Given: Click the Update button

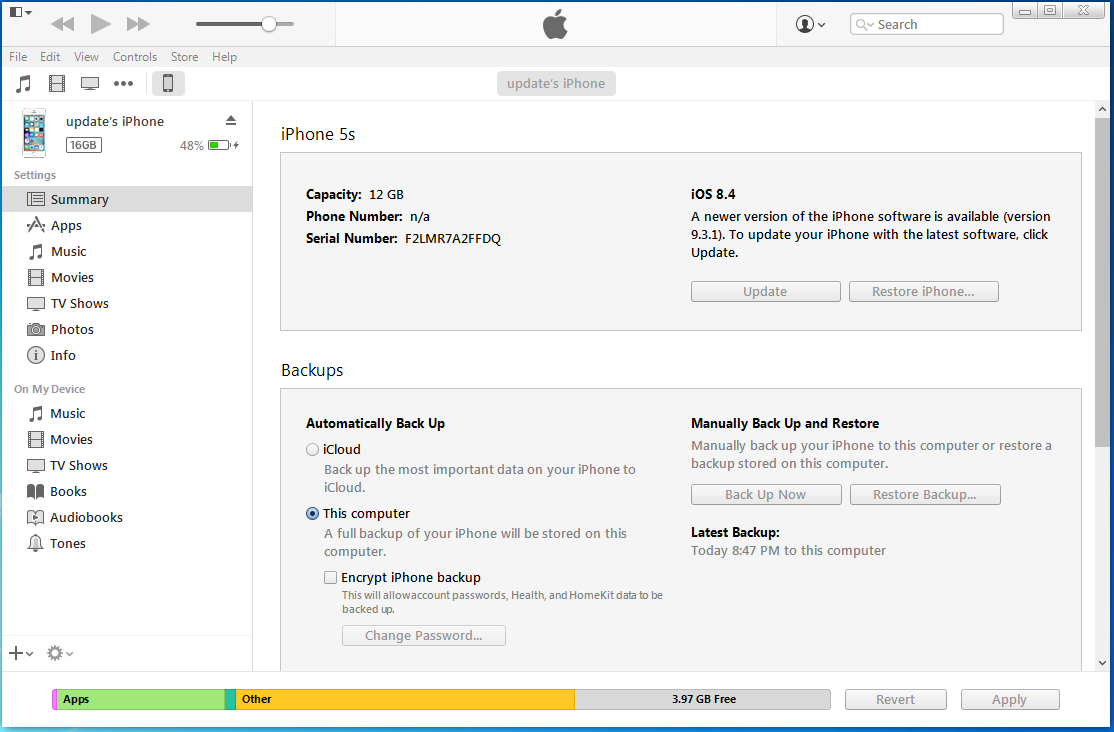Looking at the screenshot, I should tap(766, 291).
